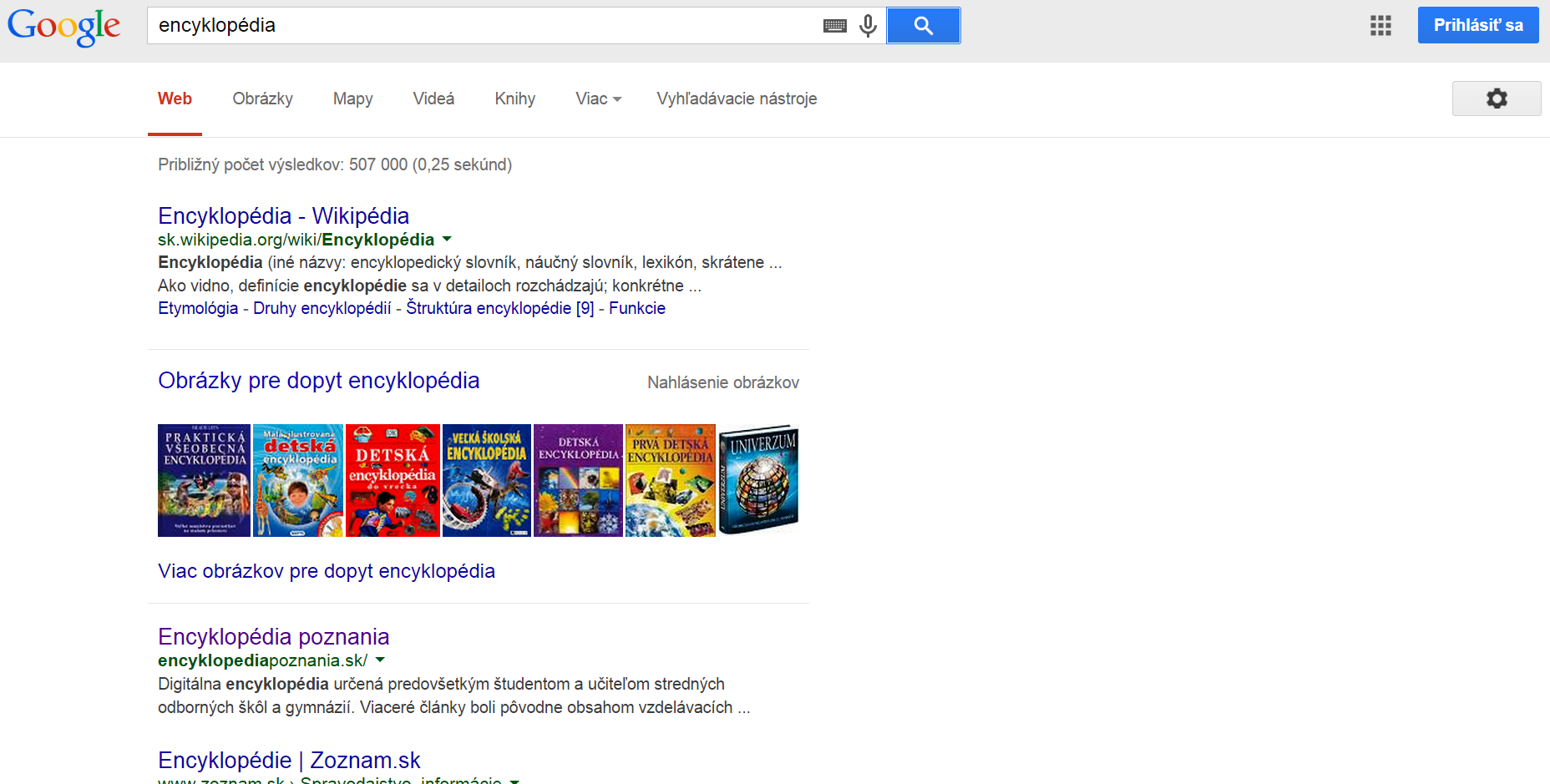This screenshot has width=1550, height=784.
Task: Click Viac obrázkov pre dopyt encyklopédia
Action: coord(327,571)
